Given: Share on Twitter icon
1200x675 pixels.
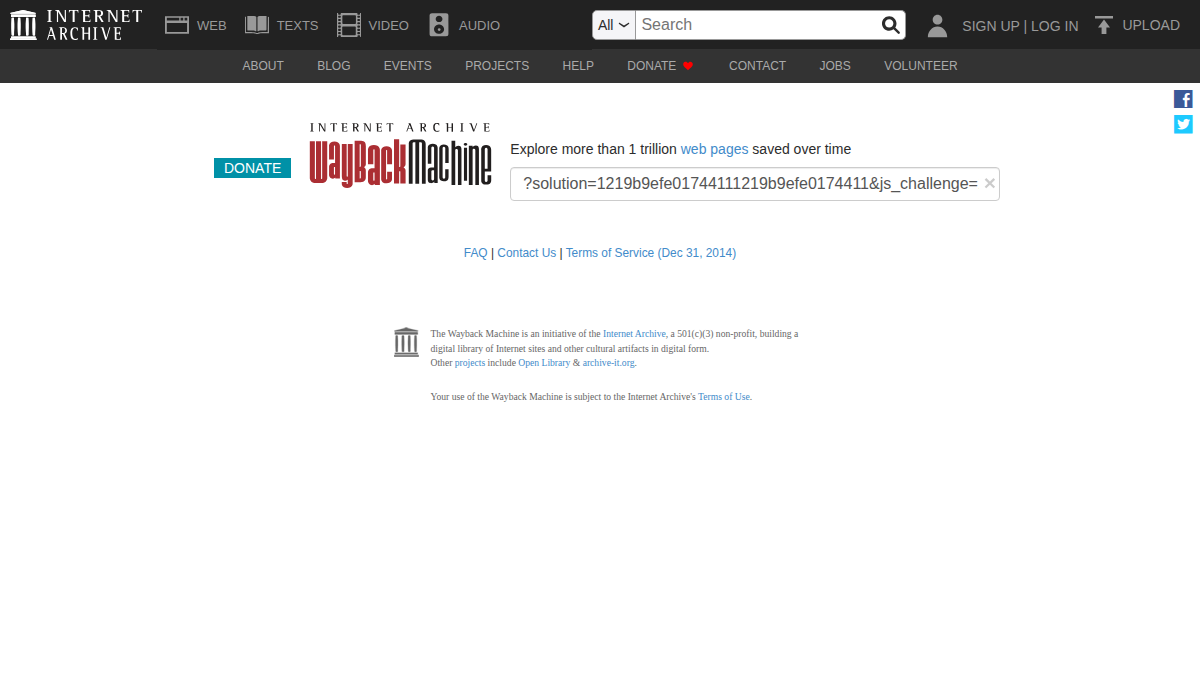Looking at the screenshot, I should tap(1183, 124).
